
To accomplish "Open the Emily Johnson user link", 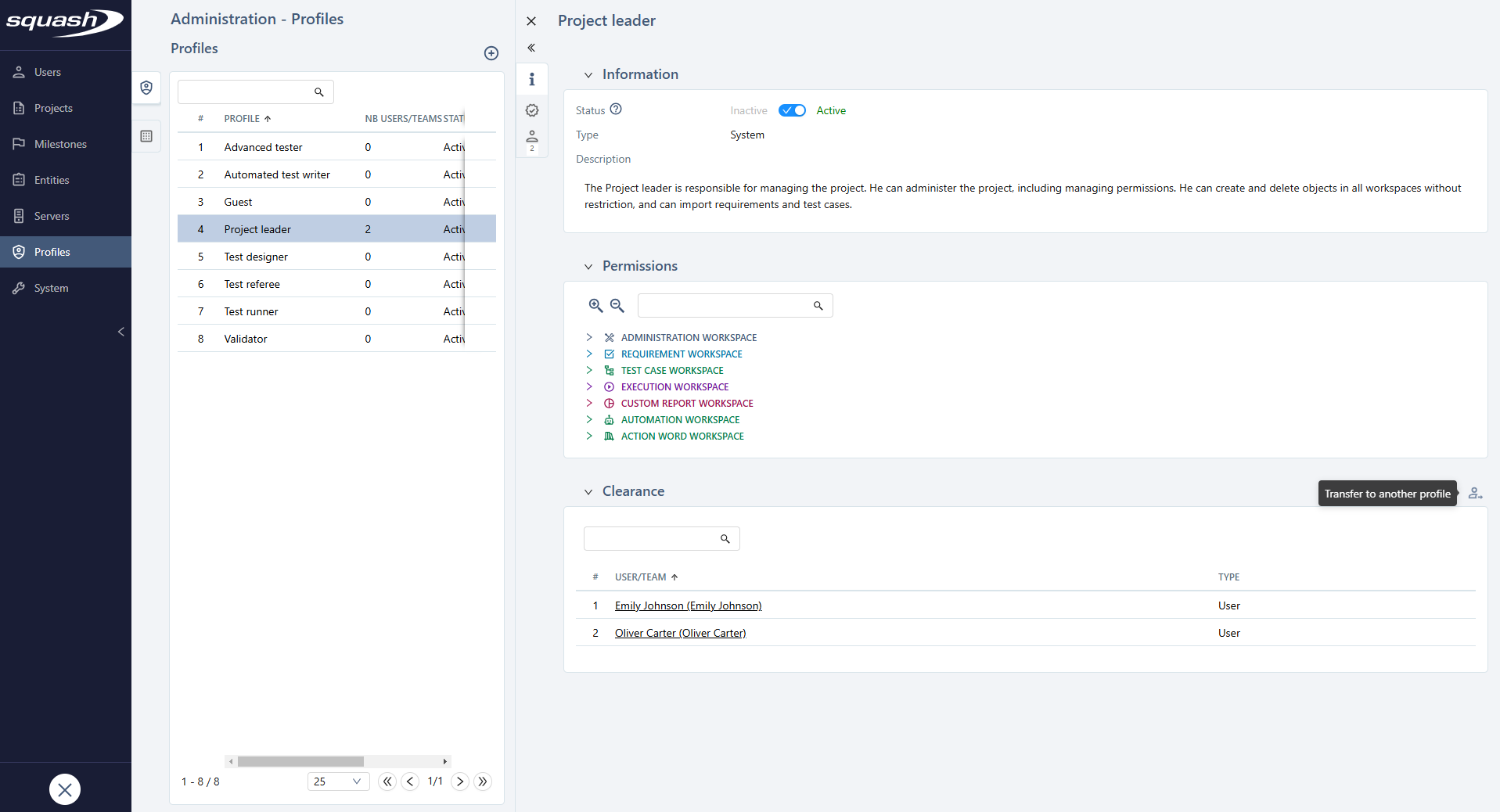I will point(688,605).
